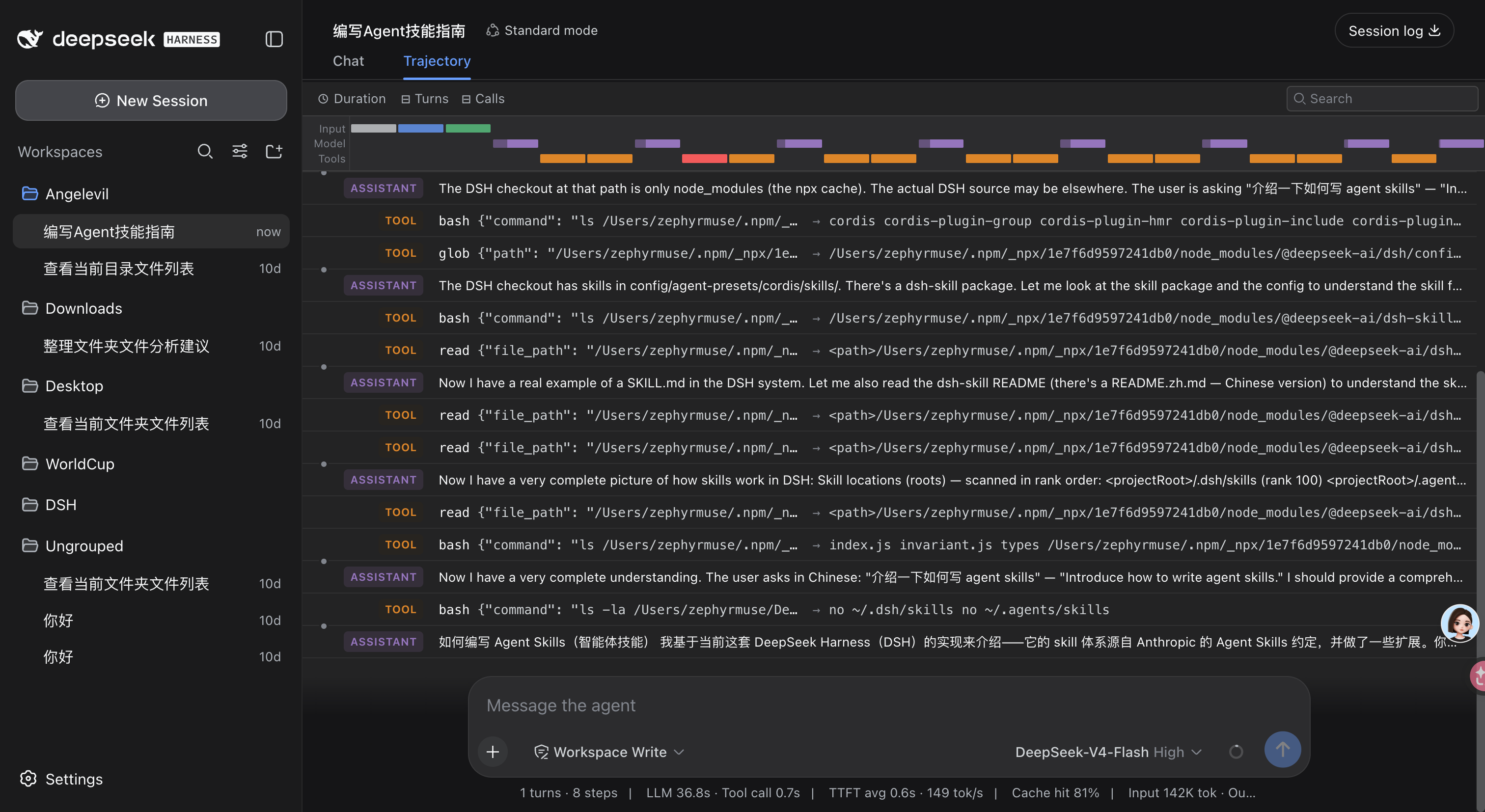Select the Trajectory tab
Screen dimensions: 1485x812
437,61
